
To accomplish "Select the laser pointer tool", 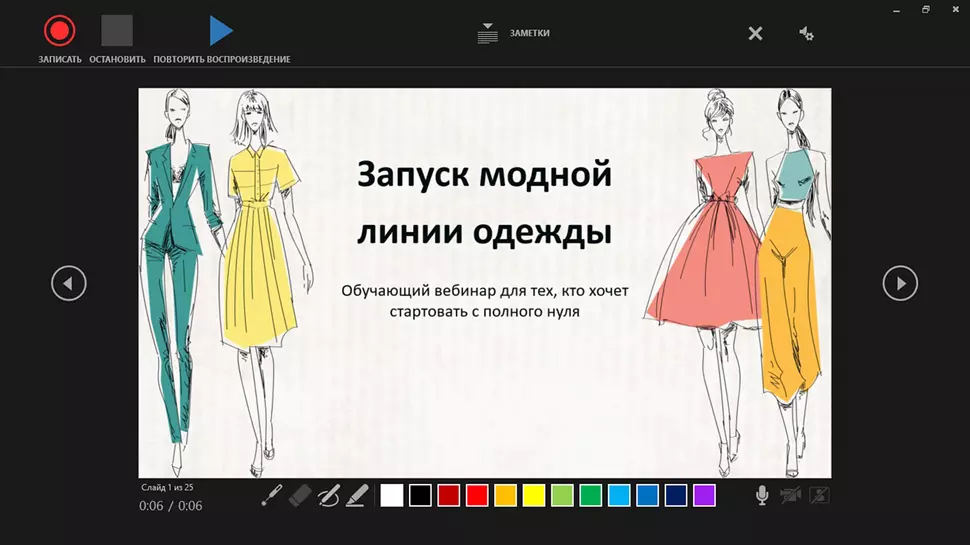I will tap(271, 495).
